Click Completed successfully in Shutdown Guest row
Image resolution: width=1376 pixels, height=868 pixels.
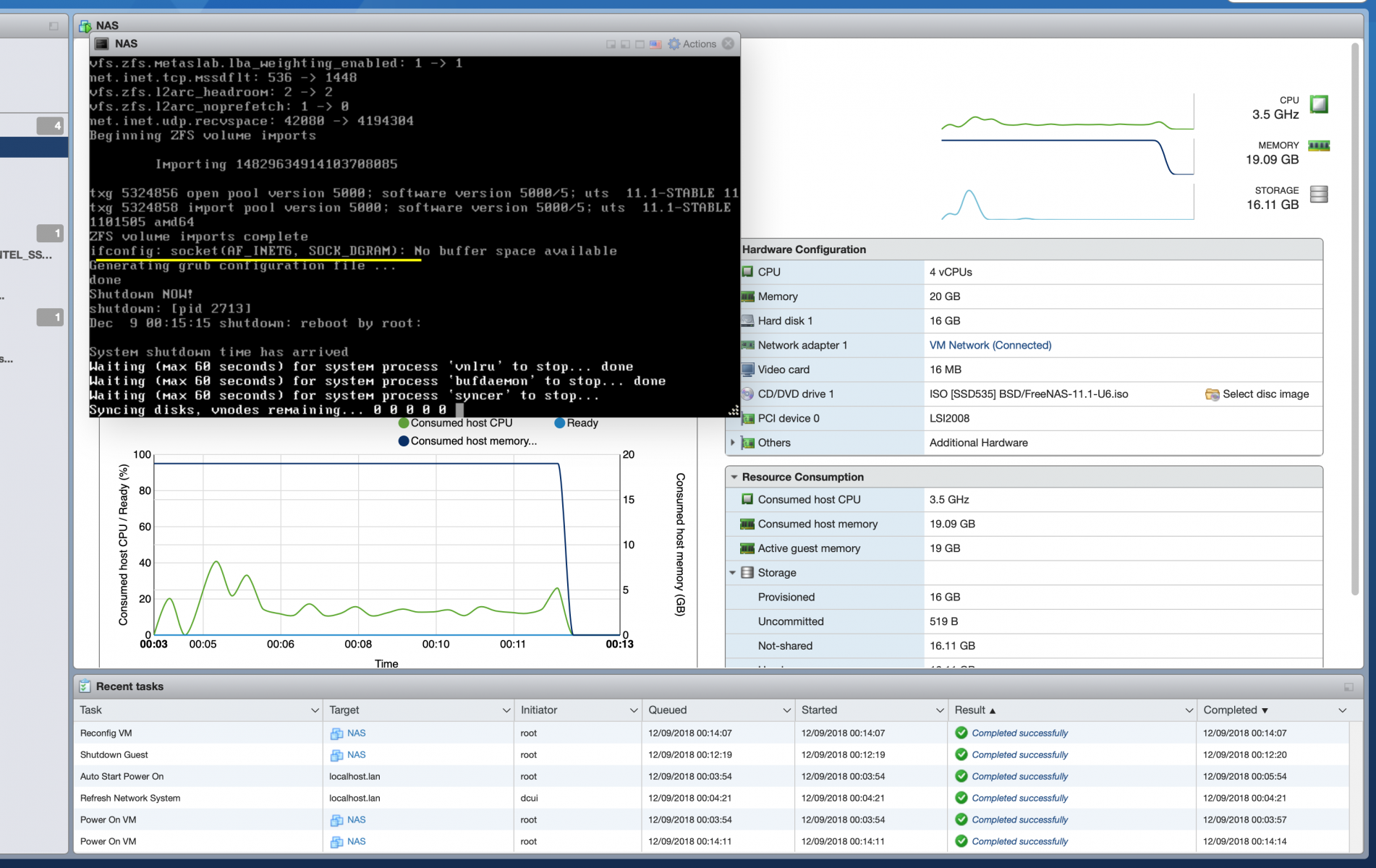pos(1019,755)
